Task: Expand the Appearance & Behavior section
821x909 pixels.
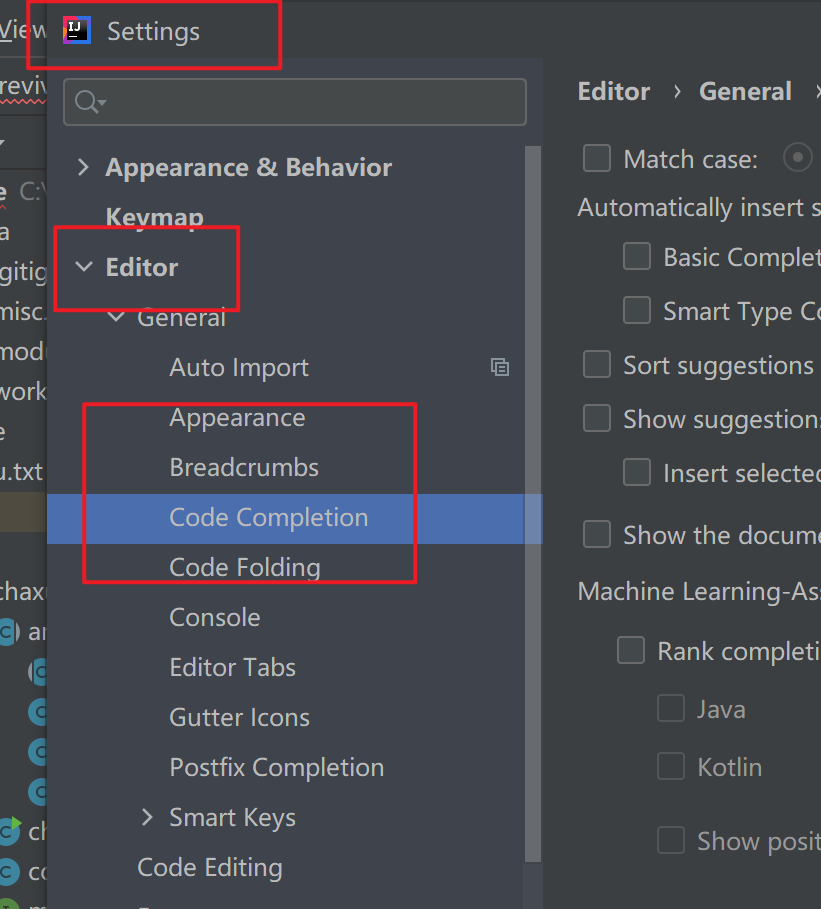Action: pos(83,167)
